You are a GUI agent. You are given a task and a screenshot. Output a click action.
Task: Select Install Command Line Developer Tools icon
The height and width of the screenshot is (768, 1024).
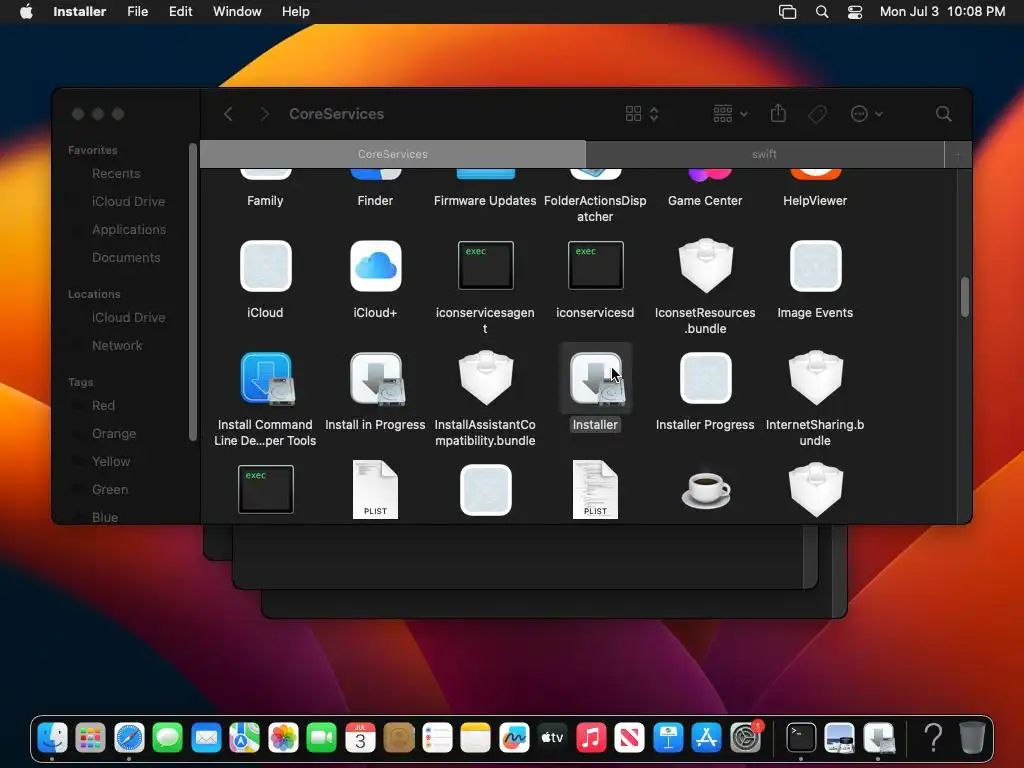(x=266, y=378)
